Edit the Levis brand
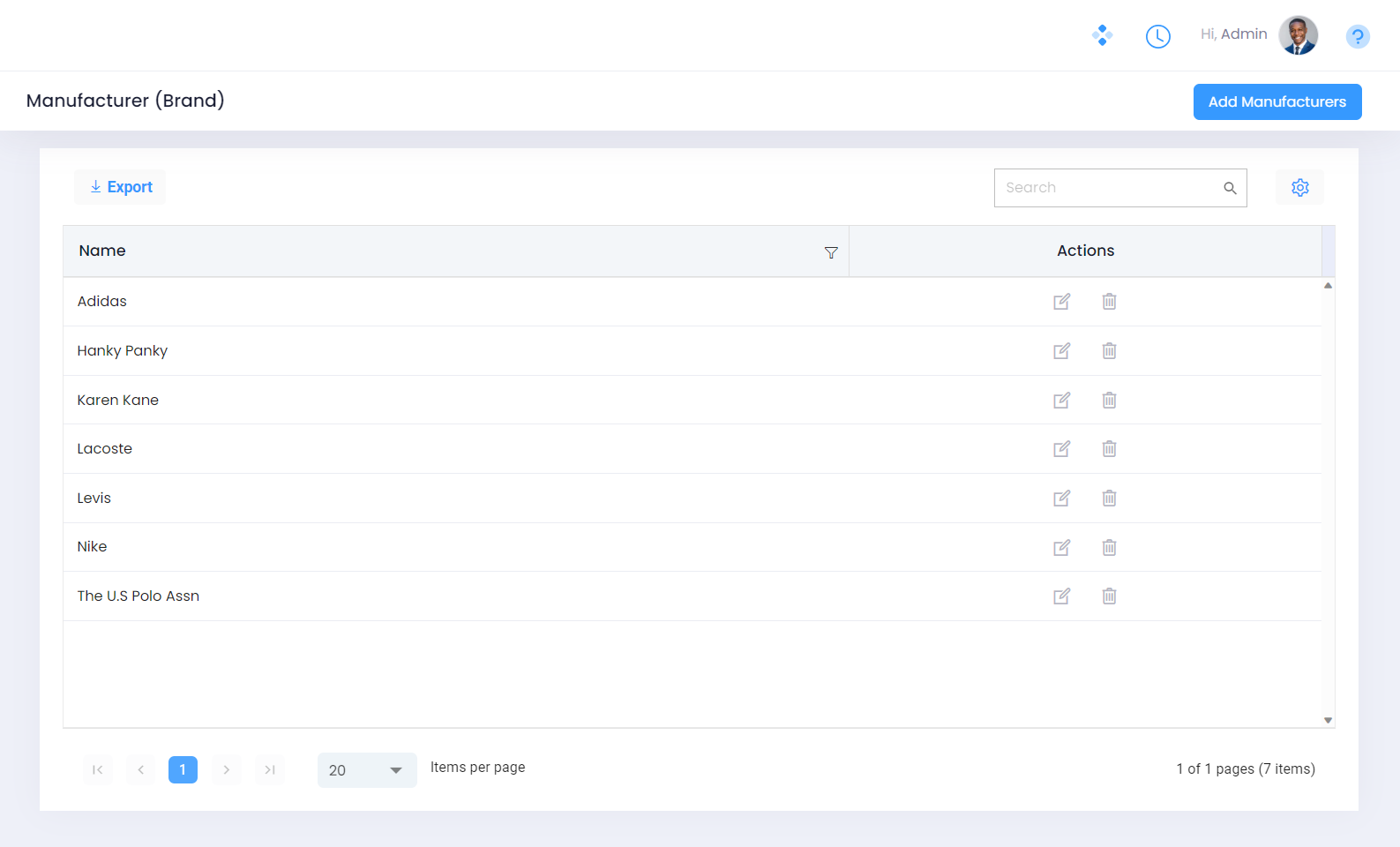Screen dimensions: 1400x847 pyautogui.click(x=1061, y=498)
